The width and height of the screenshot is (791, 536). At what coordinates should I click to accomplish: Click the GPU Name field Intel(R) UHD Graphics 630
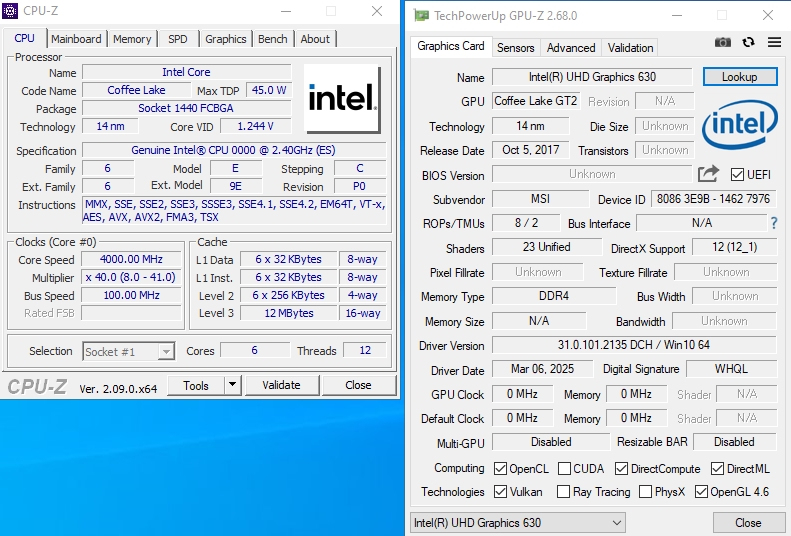point(592,77)
